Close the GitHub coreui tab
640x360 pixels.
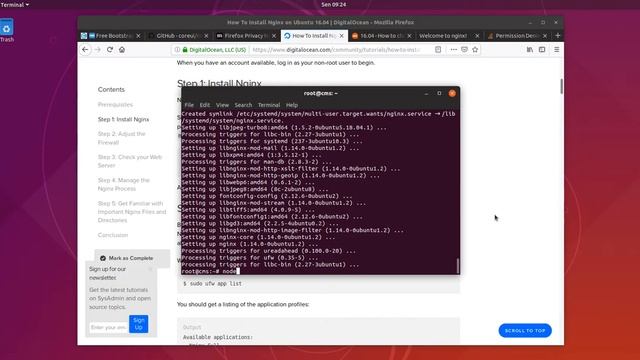206,36
